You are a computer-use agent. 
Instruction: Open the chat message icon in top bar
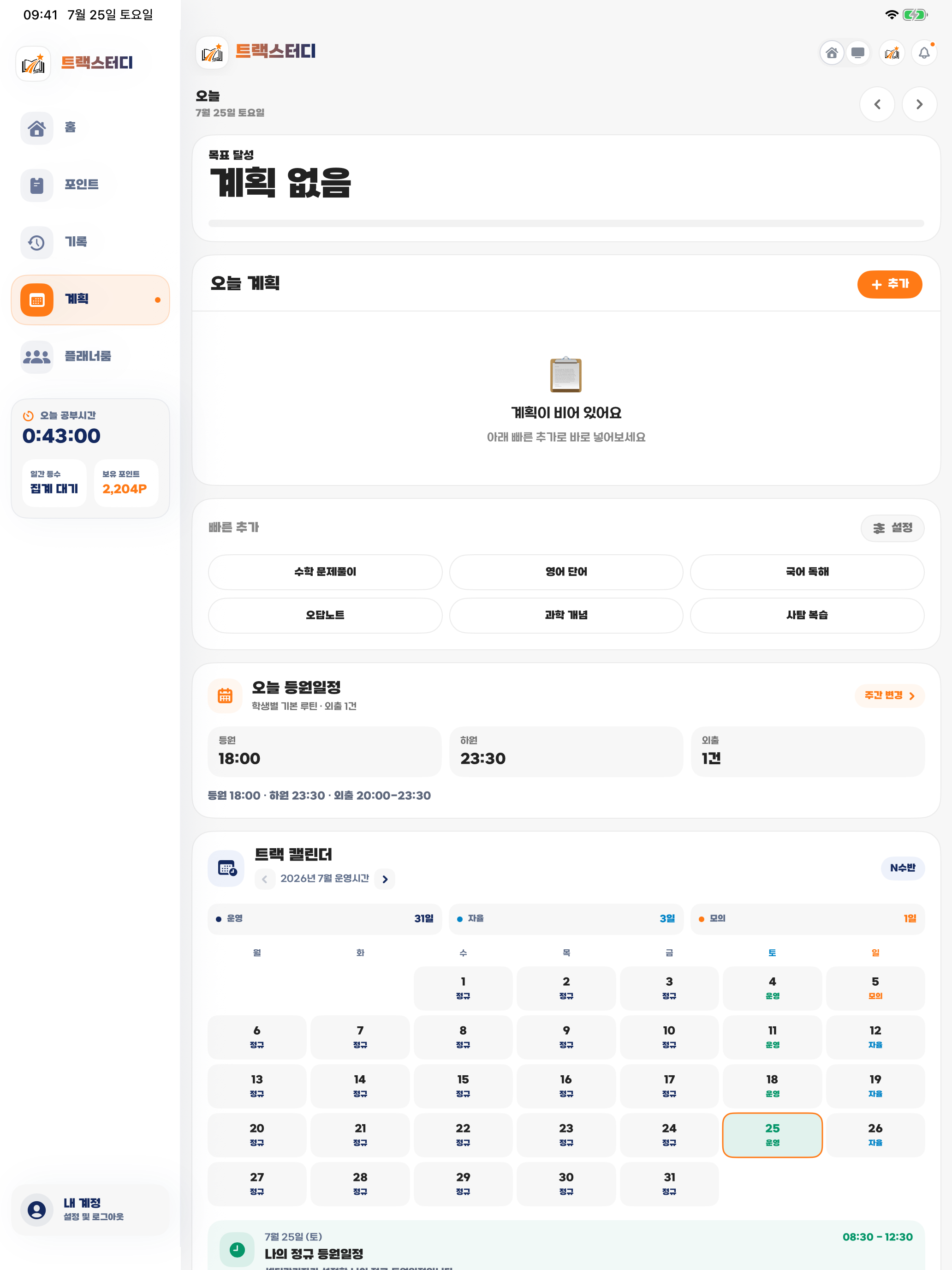click(x=858, y=54)
